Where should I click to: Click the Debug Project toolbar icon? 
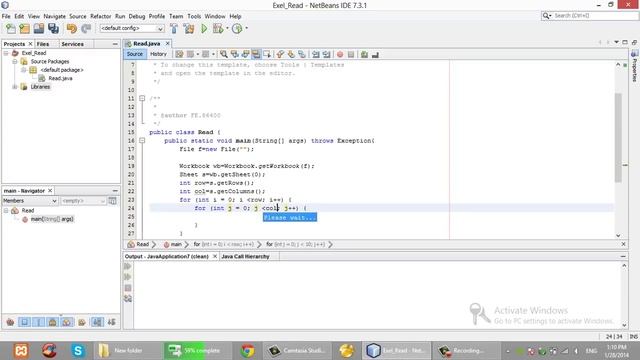(x=218, y=29)
